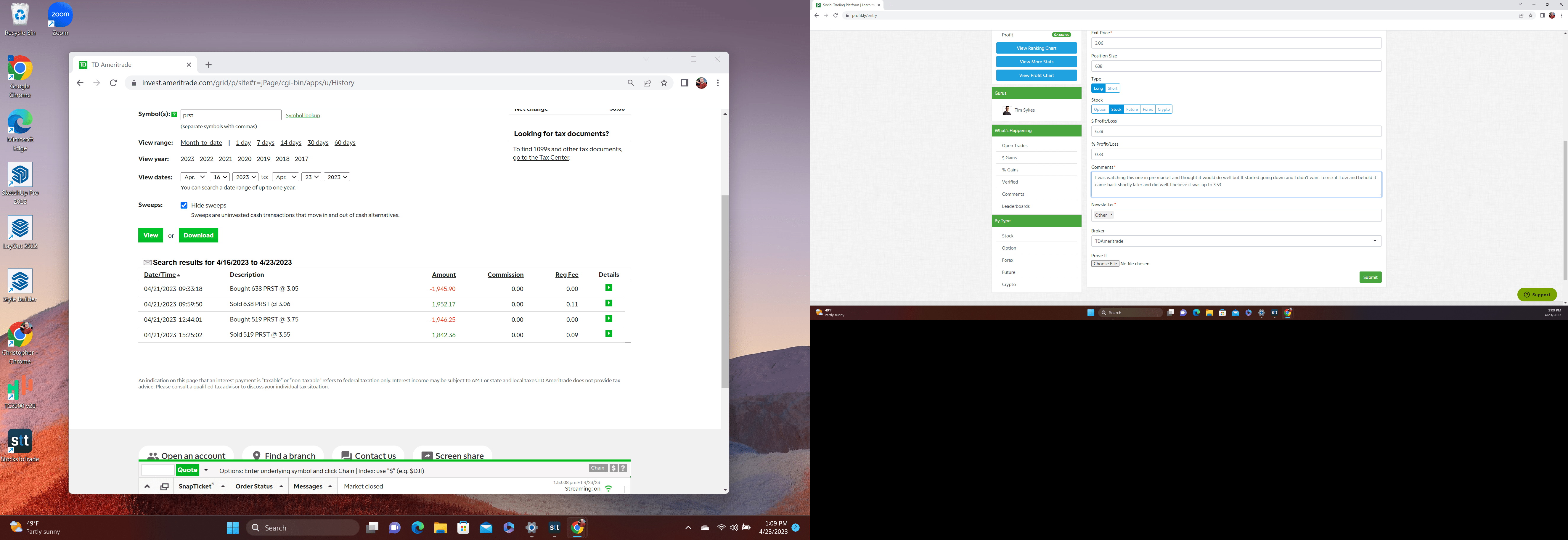The height and width of the screenshot is (540, 1568).
Task: Open details for Sold 519 PRST transaction
Action: (x=608, y=334)
